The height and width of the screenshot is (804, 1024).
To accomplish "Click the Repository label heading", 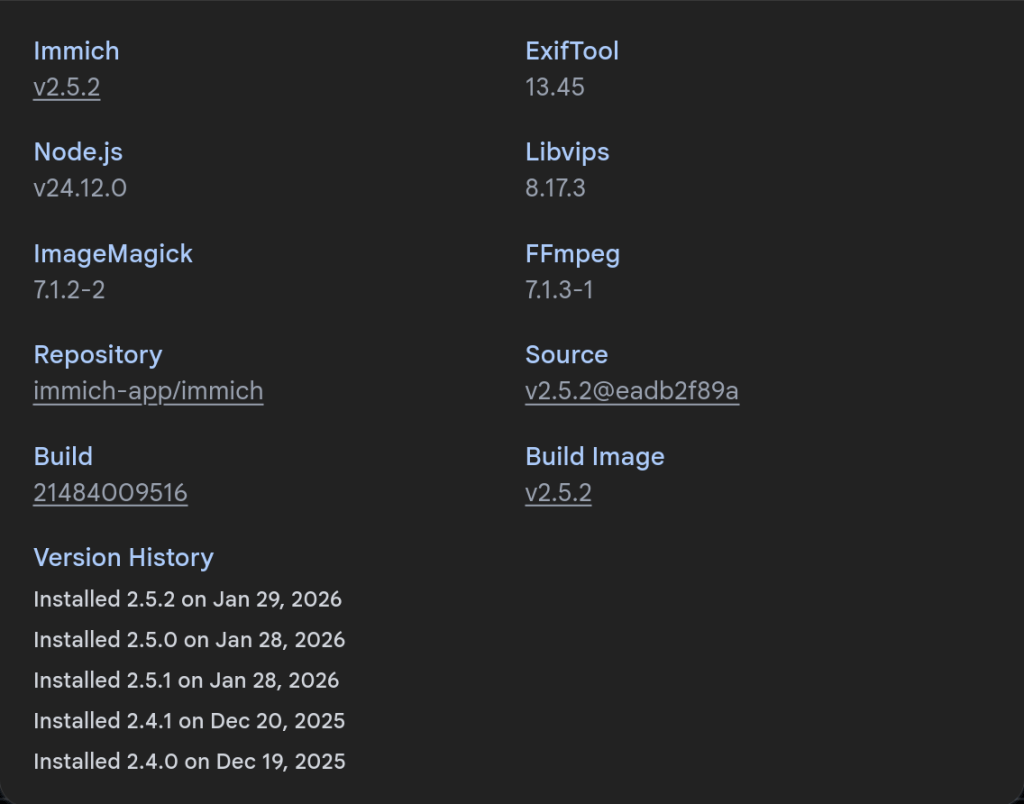I will 97,355.
